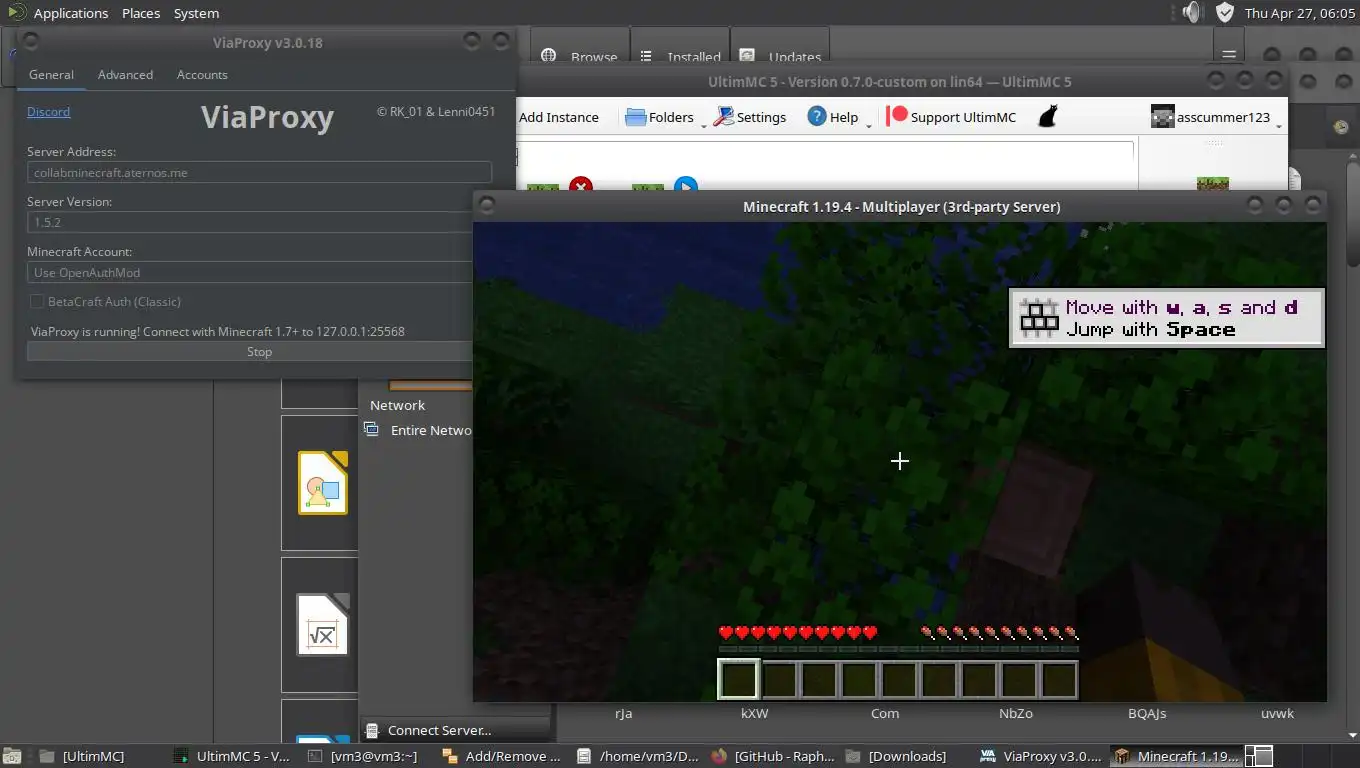Toggle the BetaCraft Auth (Classic) checkbox
The image size is (1360, 768).
tap(37, 301)
